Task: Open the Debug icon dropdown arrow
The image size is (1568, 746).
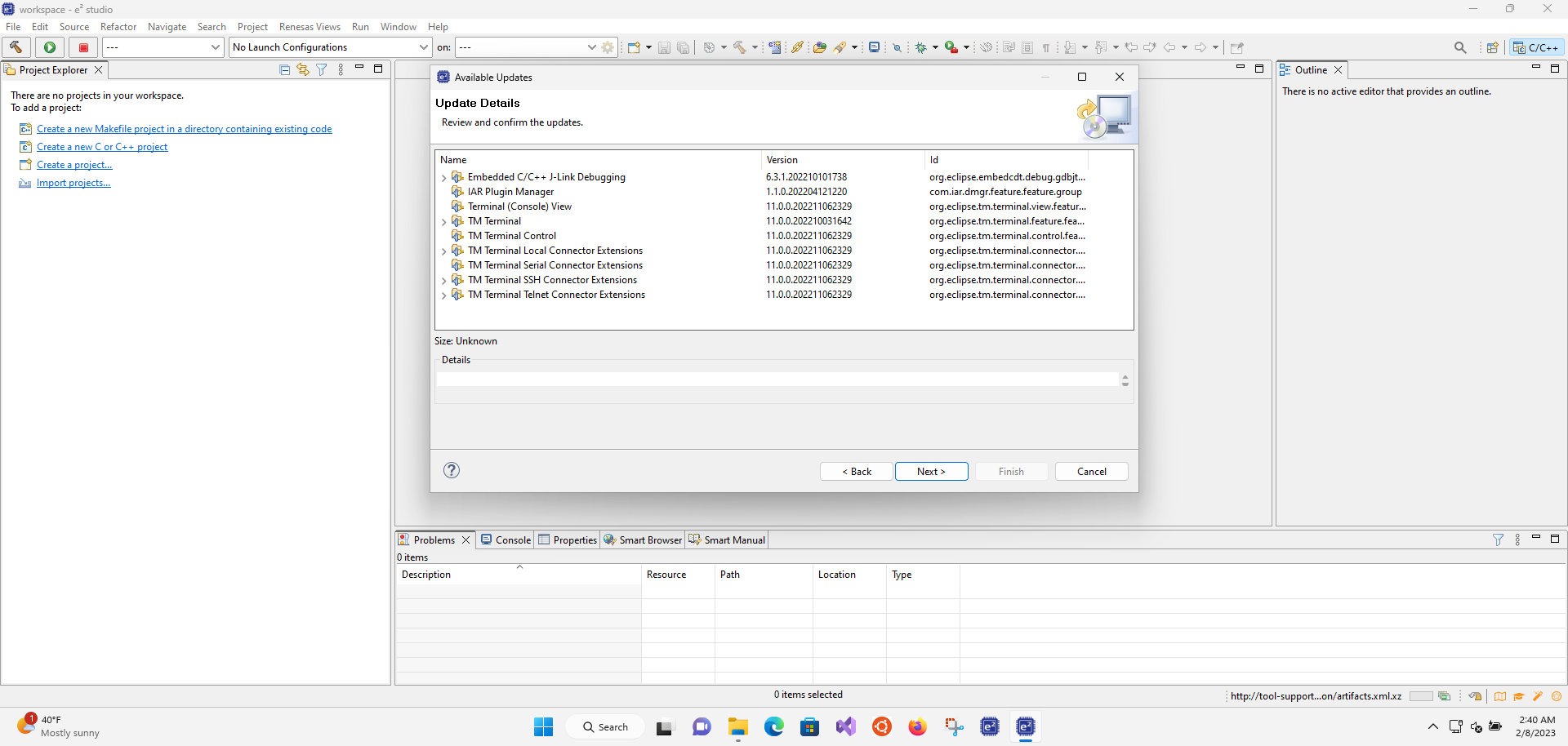Action: (935, 47)
